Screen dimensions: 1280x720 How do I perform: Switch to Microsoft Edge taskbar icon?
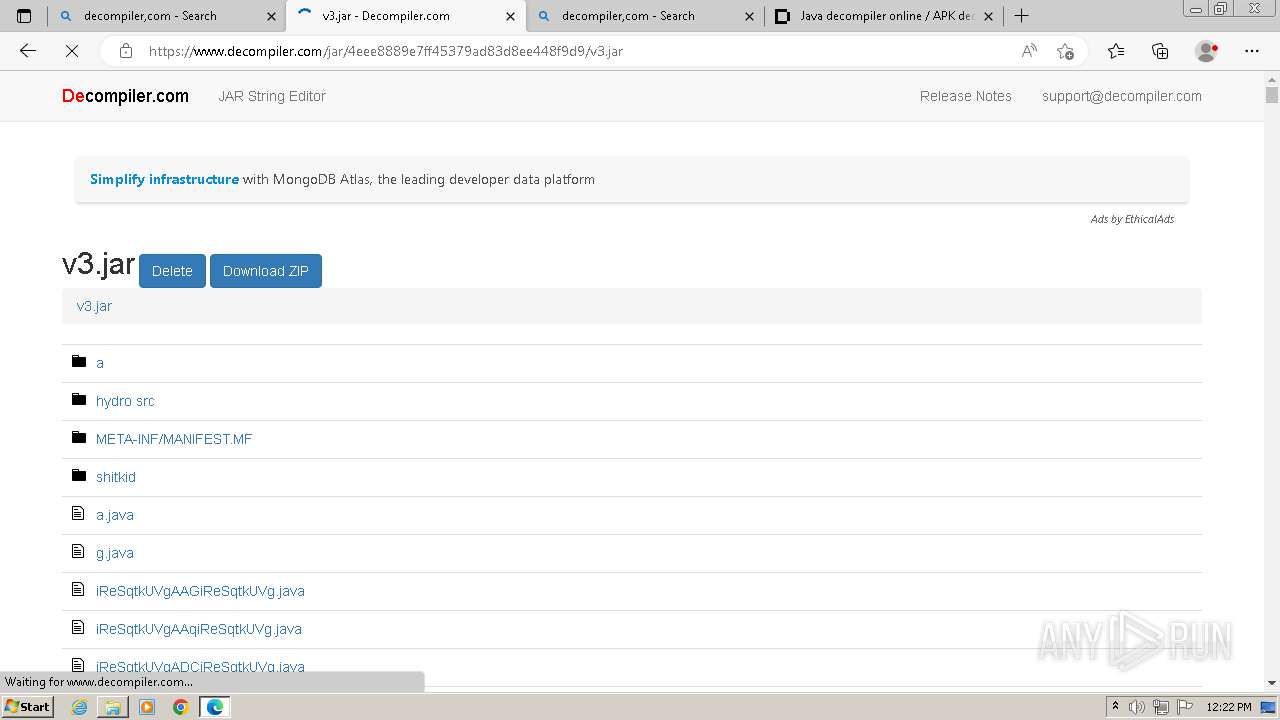[x=215, y=707]
